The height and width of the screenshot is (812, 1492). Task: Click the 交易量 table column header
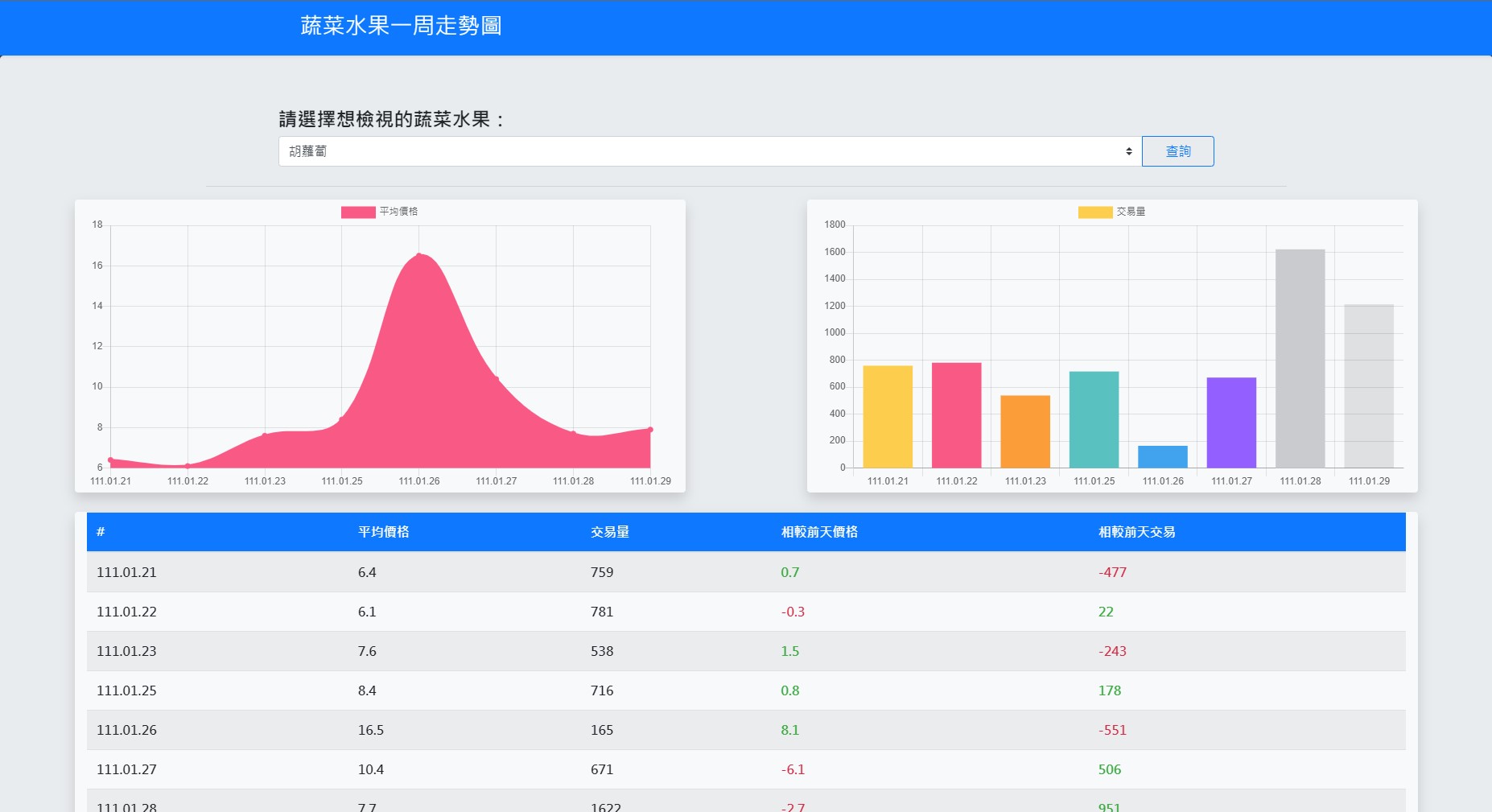[610, 532]
